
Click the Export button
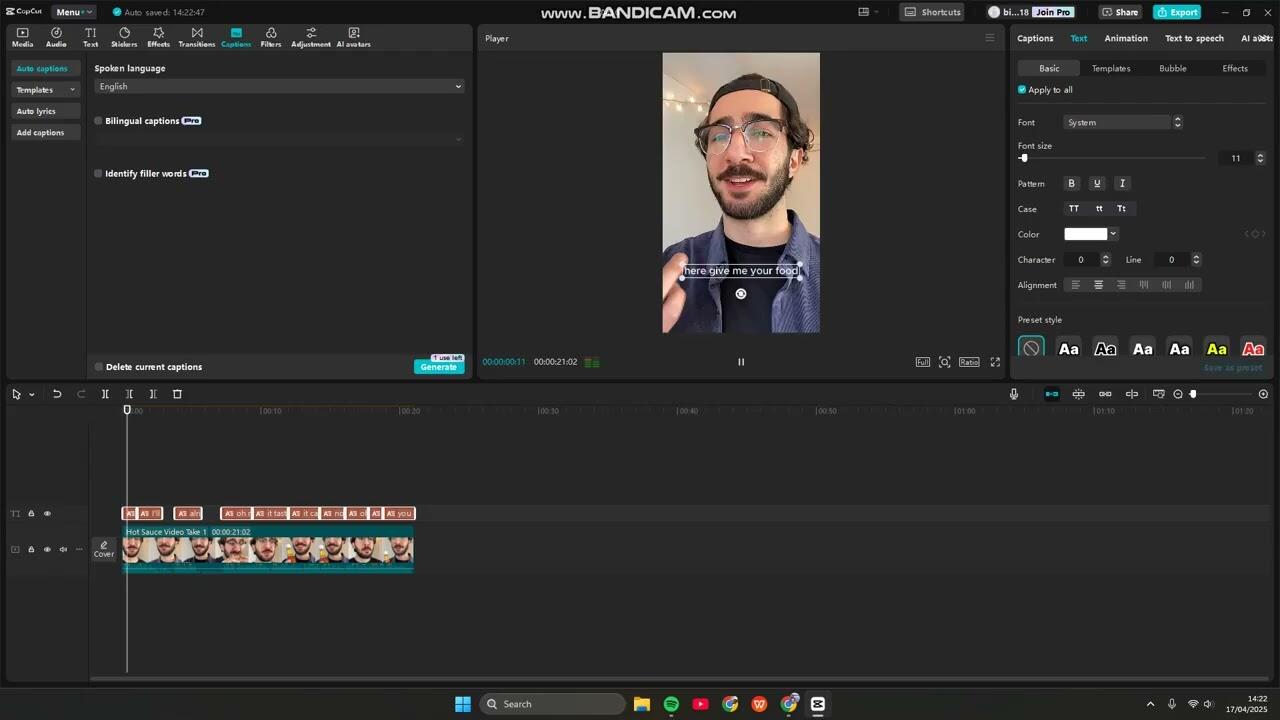click(x=1177, y=12)
